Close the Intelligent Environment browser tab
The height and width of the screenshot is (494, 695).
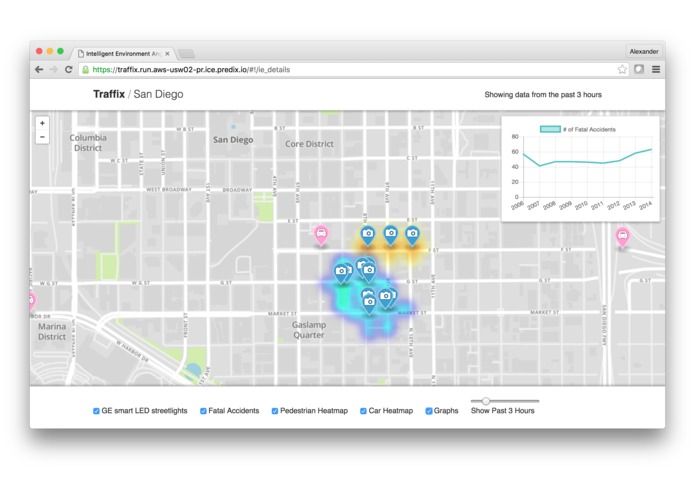167,54
